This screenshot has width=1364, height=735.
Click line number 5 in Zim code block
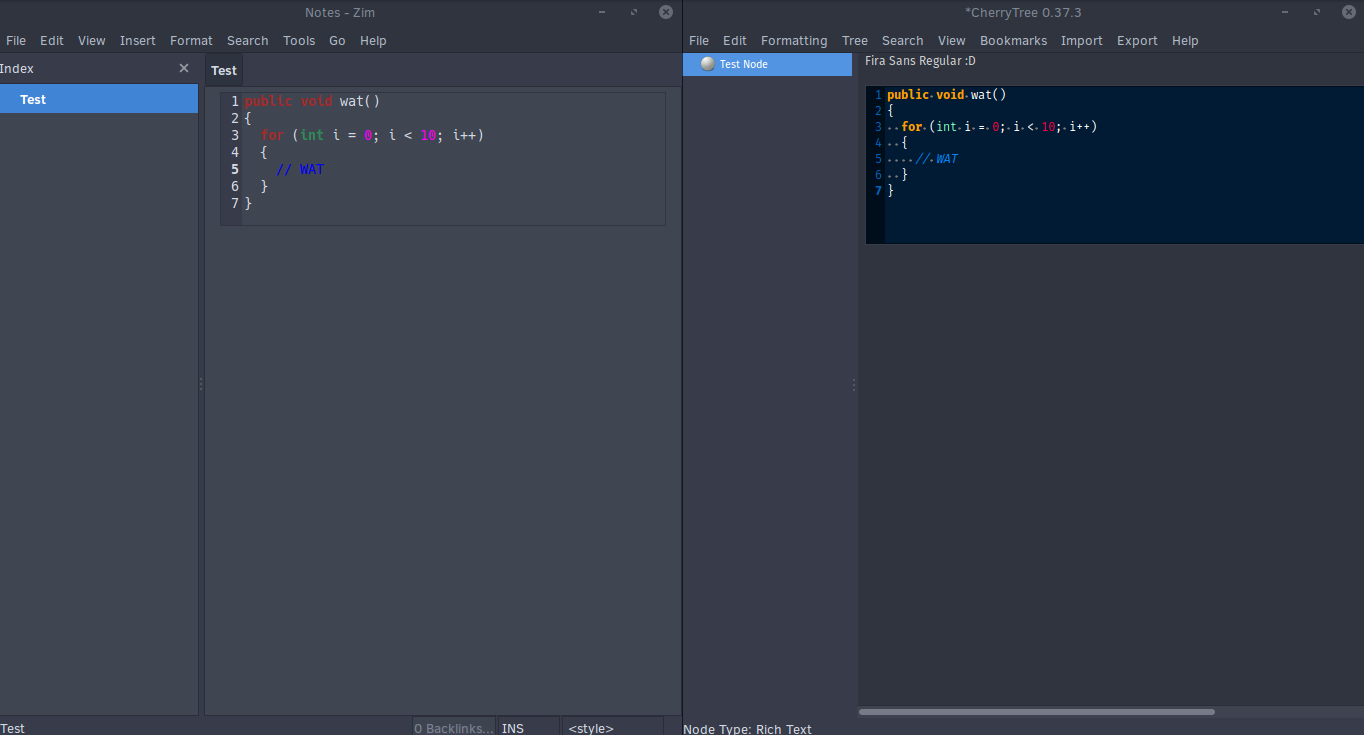tap(235, 169)
